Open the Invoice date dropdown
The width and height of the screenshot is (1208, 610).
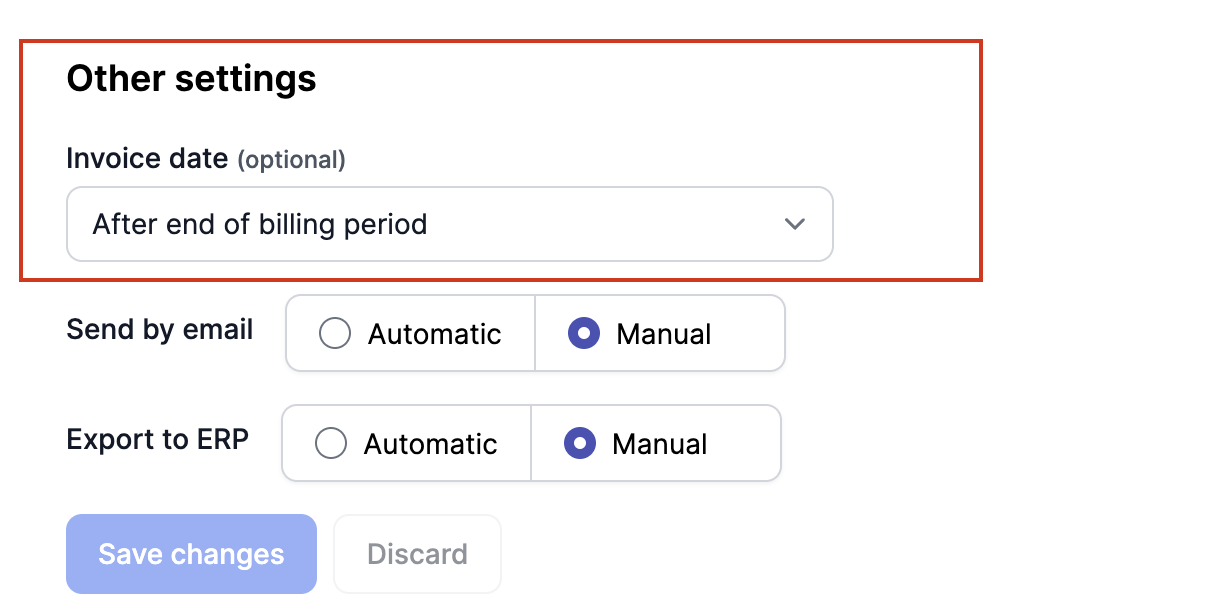click(x=449, y=224)
